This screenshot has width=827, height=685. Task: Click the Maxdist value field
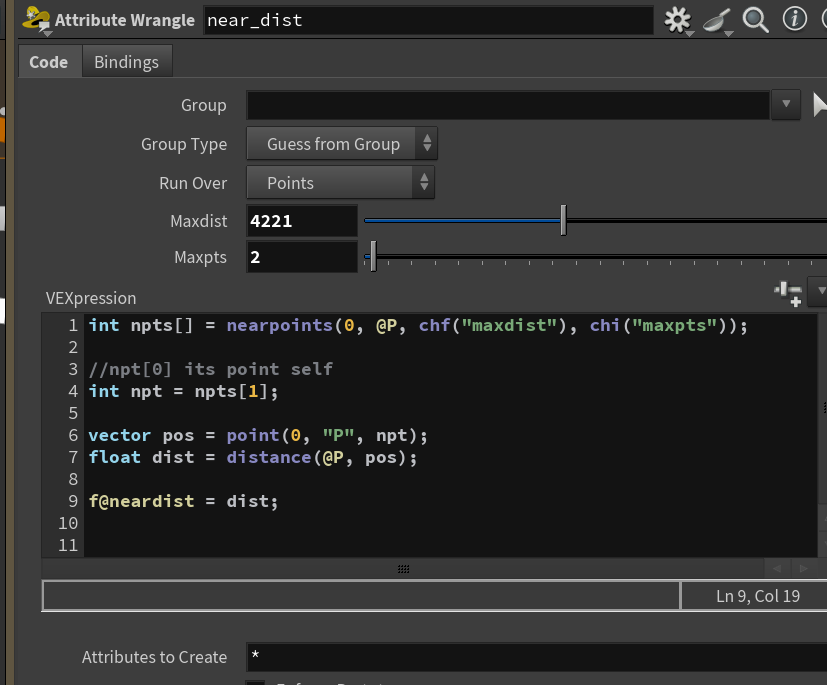point(302,221)
